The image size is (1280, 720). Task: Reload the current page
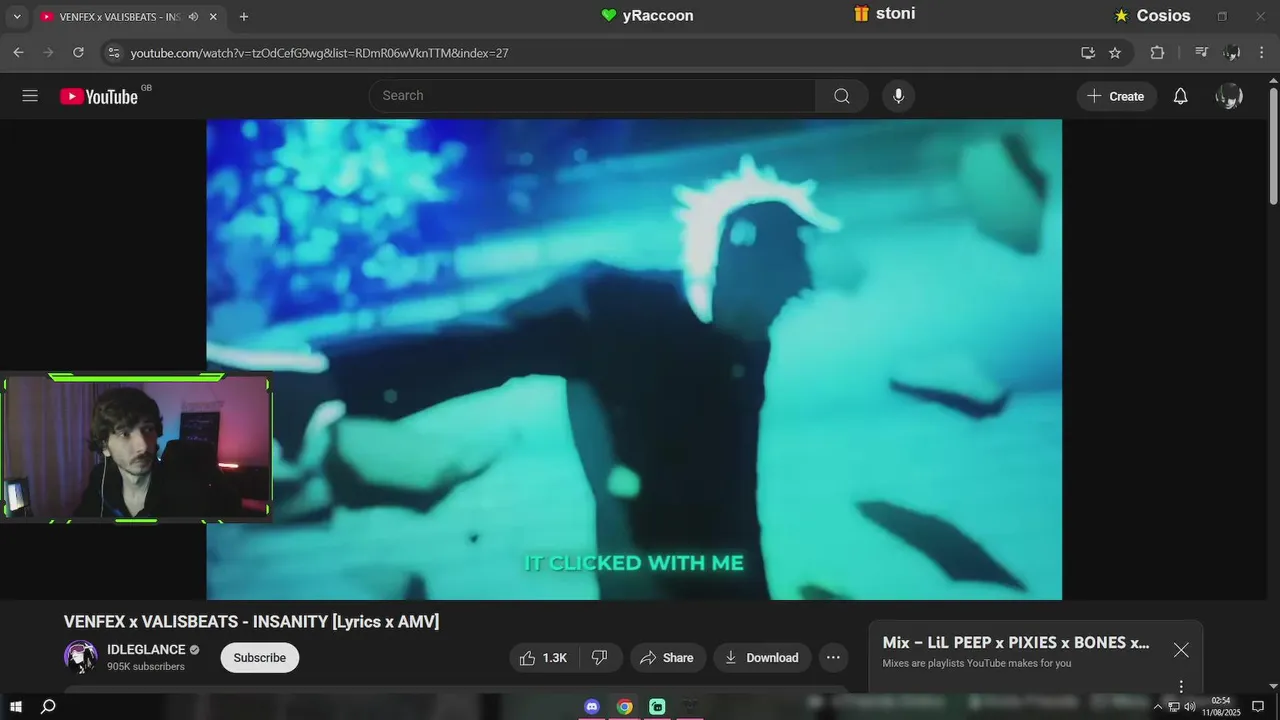[78, 52]
